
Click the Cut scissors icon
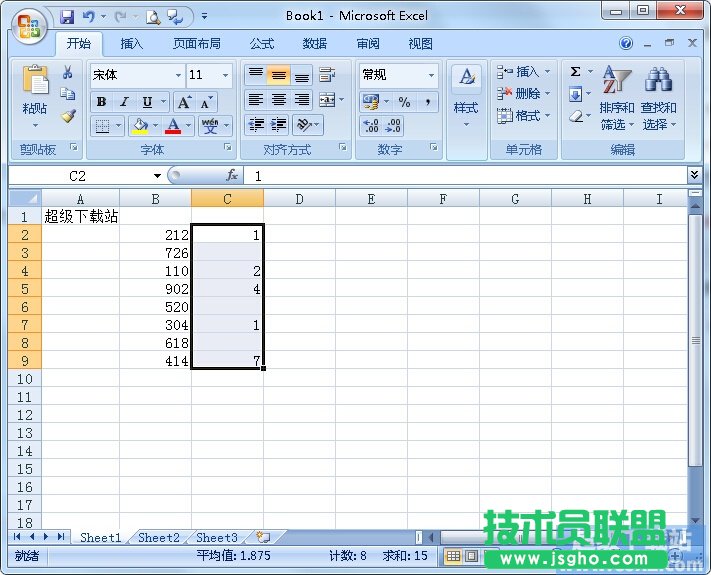tap(68, 73)
